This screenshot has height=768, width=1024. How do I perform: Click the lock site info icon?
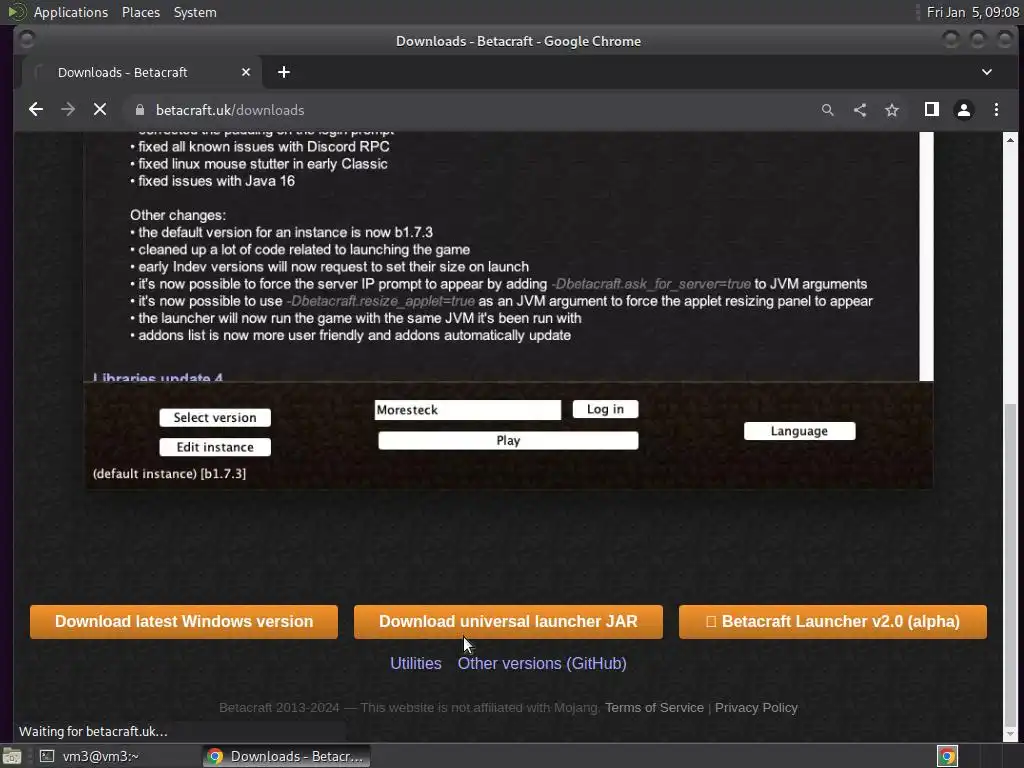(x=139, y=110)
